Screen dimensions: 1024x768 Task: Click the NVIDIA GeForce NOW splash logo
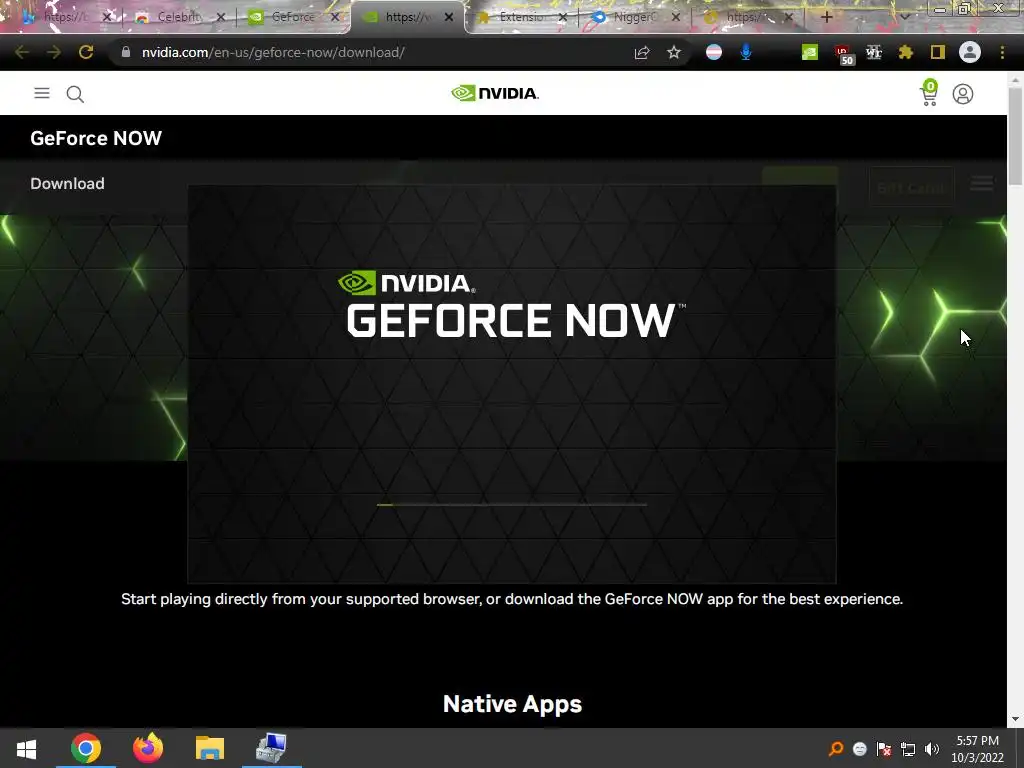512,304
